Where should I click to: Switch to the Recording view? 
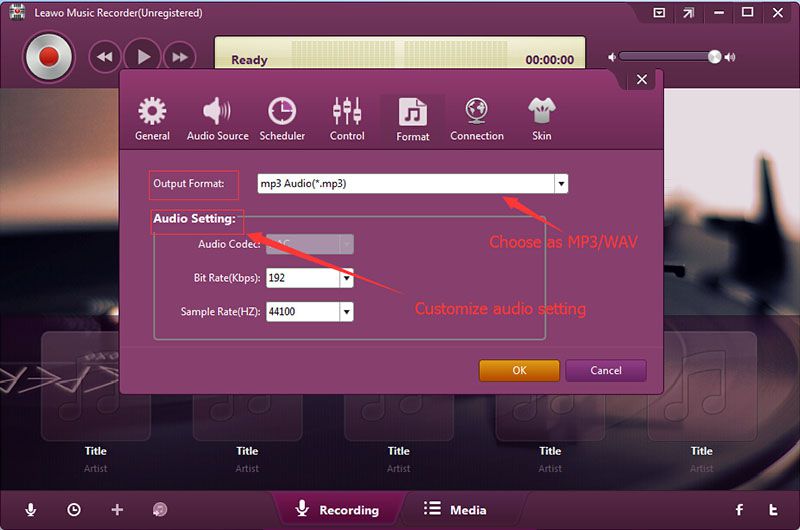(338, 510)
